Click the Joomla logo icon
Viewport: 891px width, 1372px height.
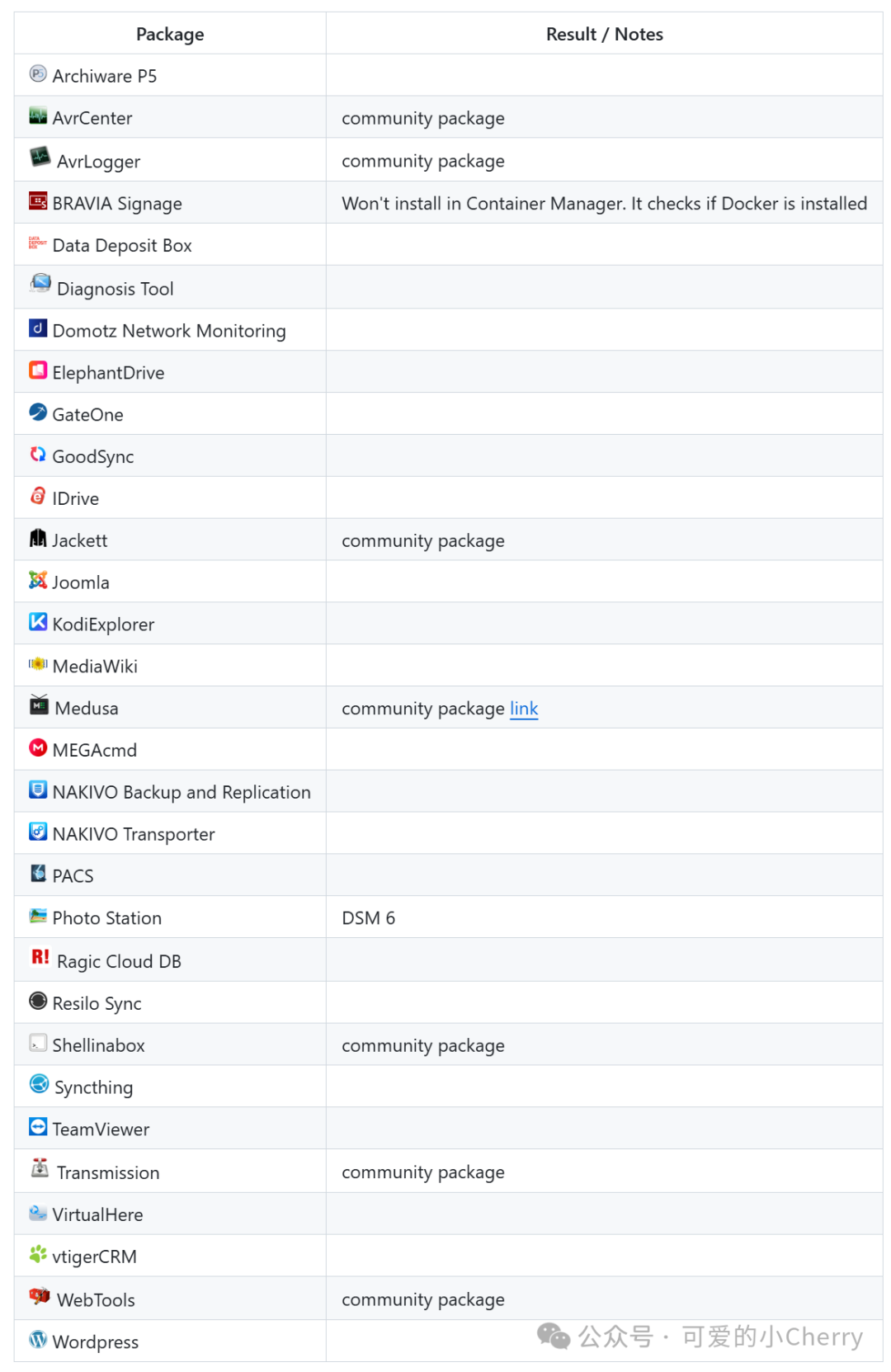coord(38,580)
